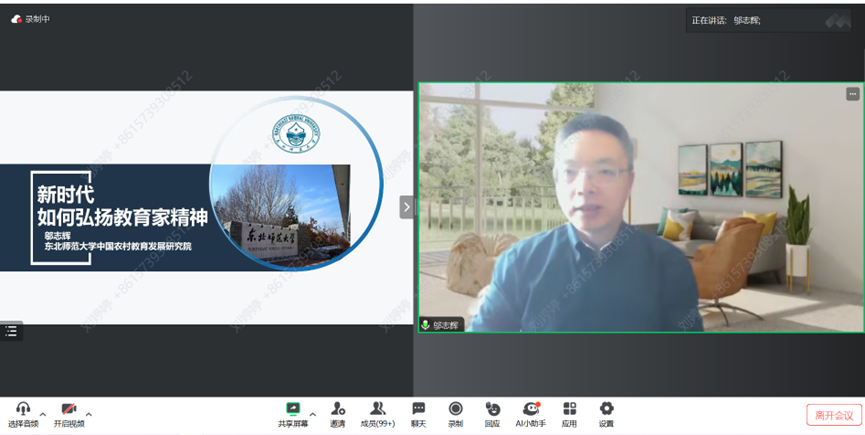Open the Invite (邀请) icon
Image resolution: width=865 pixels, height=435 pixels.
click(338, 410)
